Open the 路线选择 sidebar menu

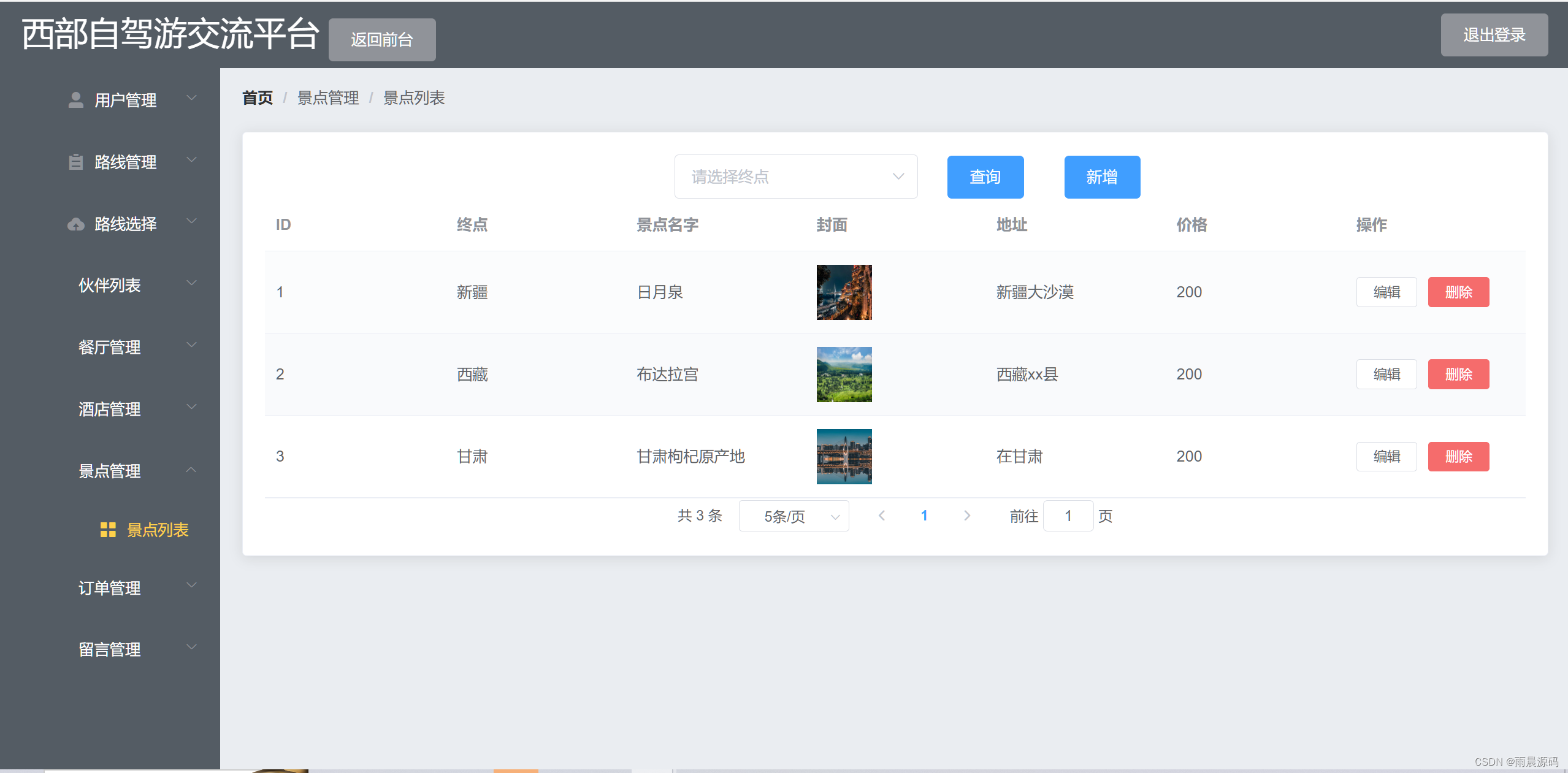110,224
